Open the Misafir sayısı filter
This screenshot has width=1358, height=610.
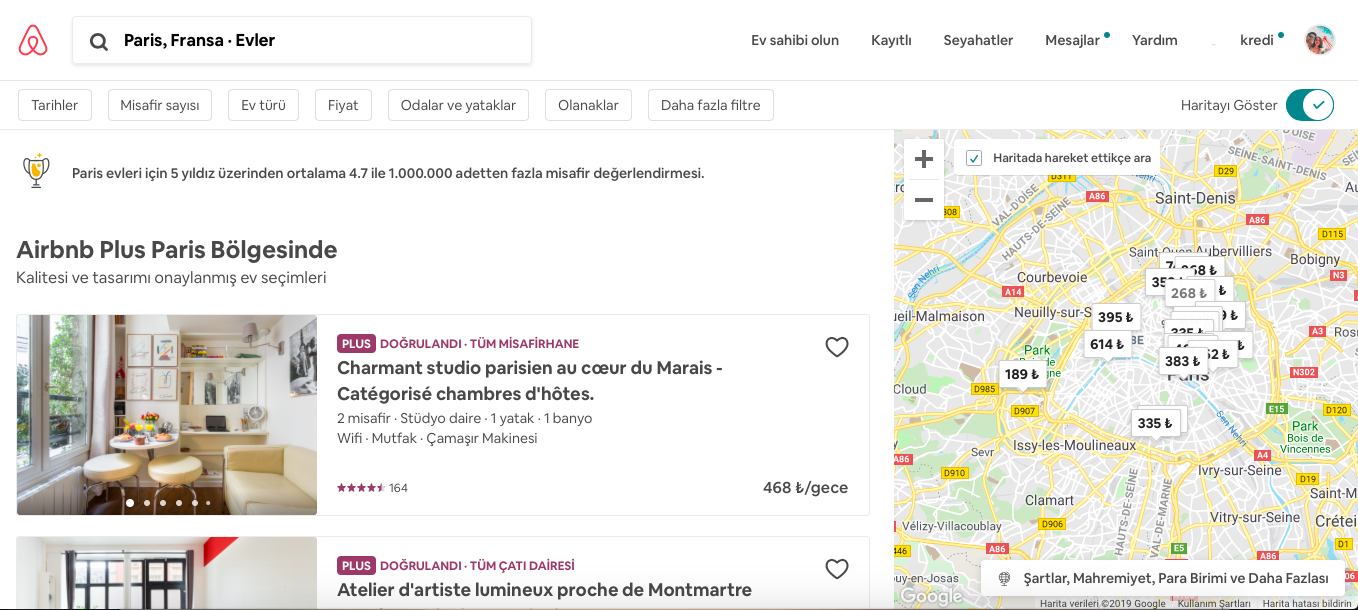(x=160, y=105)
